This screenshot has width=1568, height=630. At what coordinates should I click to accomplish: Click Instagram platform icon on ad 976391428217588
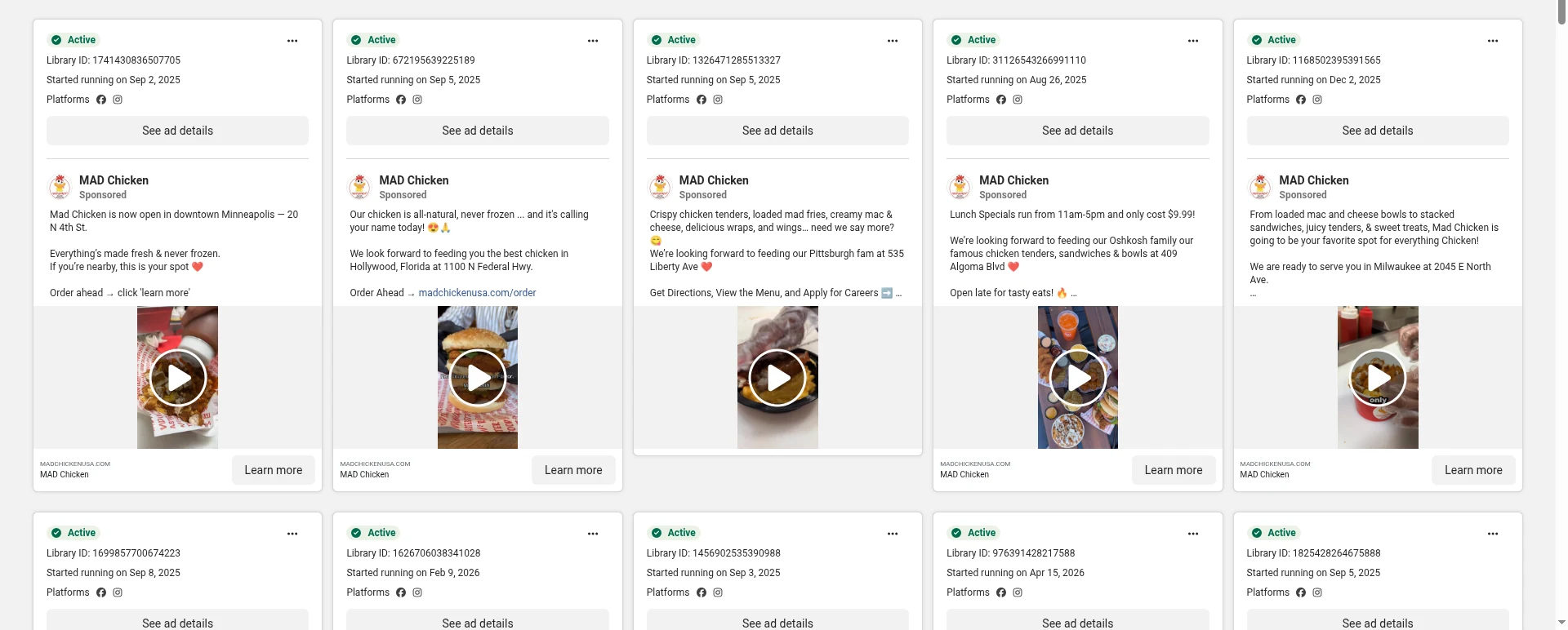1018,592
